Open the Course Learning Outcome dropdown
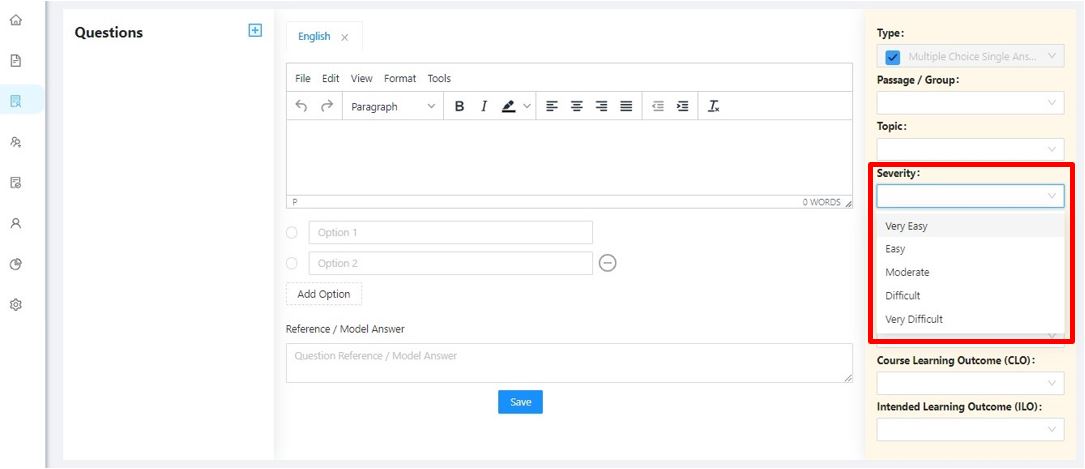Image resolution: width=1085 pixels, height=469 pixels. click(x=969, y=383)
